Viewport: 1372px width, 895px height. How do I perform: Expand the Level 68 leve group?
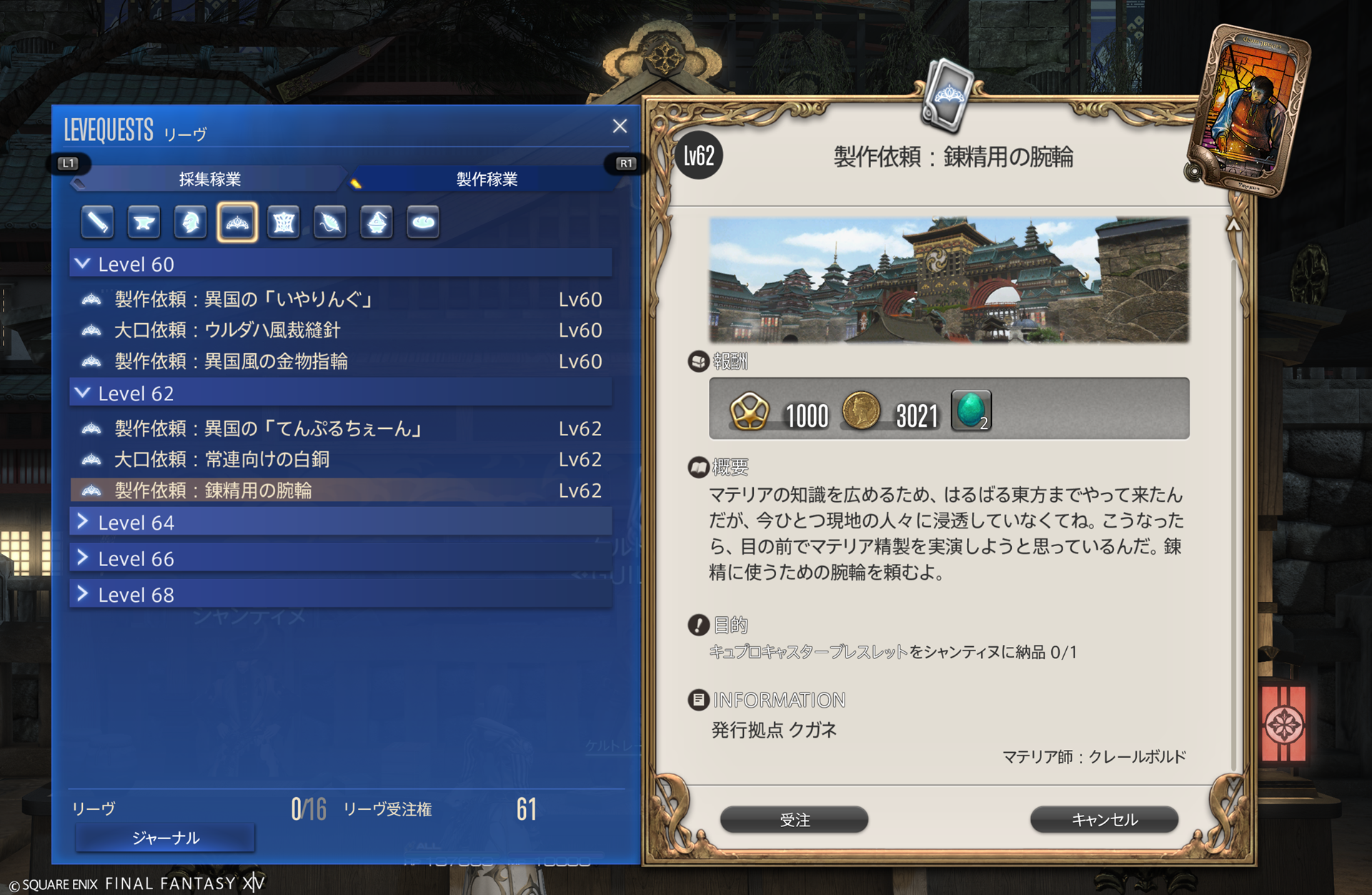(x=341, y=594)
